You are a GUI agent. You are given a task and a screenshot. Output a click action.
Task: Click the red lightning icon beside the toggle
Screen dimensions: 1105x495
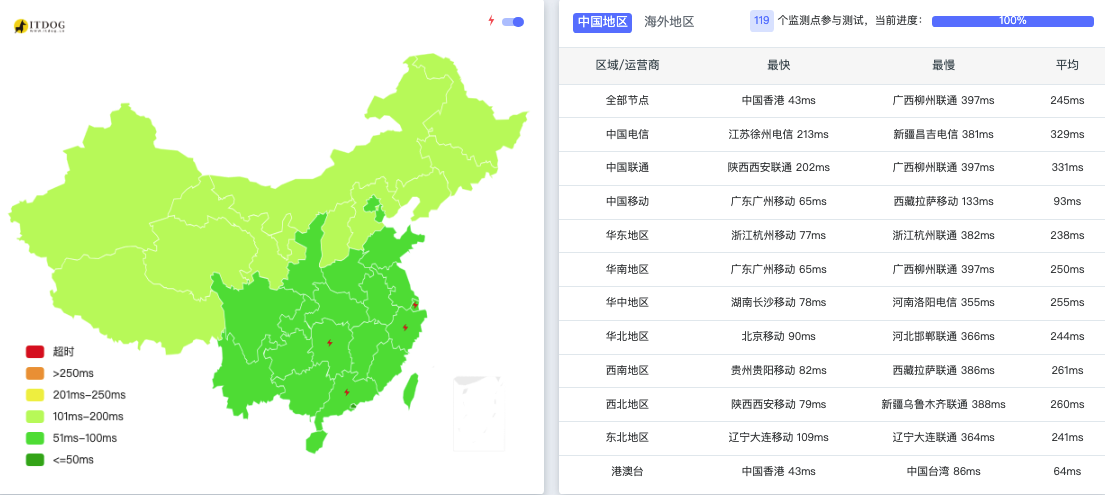491,21
